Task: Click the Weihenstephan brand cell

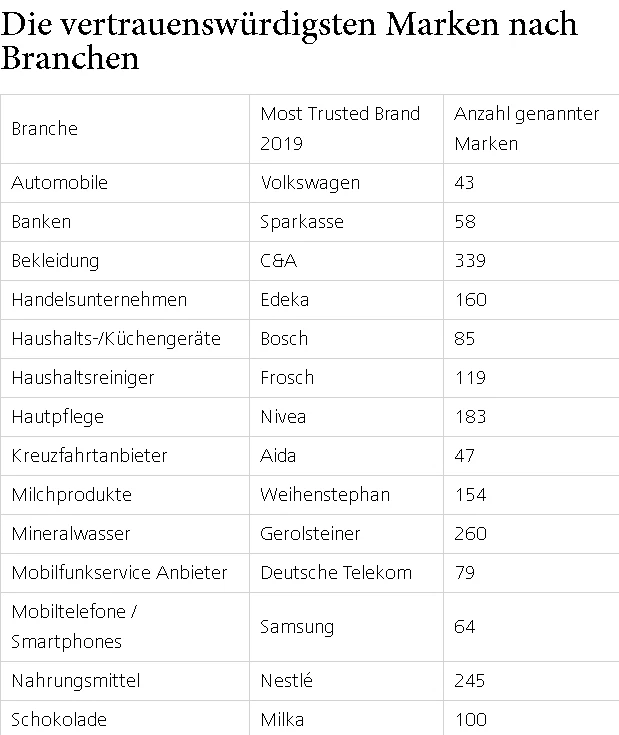Action: [x=325, y=495]
